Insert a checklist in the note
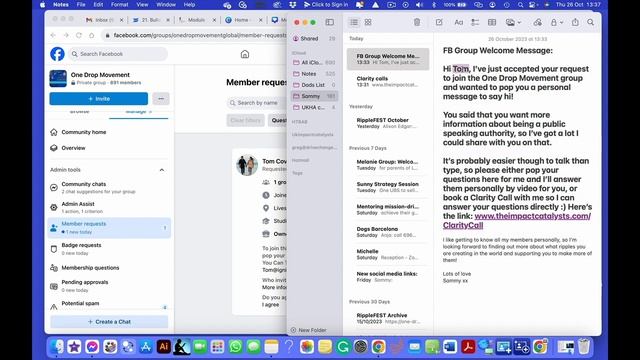 (x=475, y=22)
